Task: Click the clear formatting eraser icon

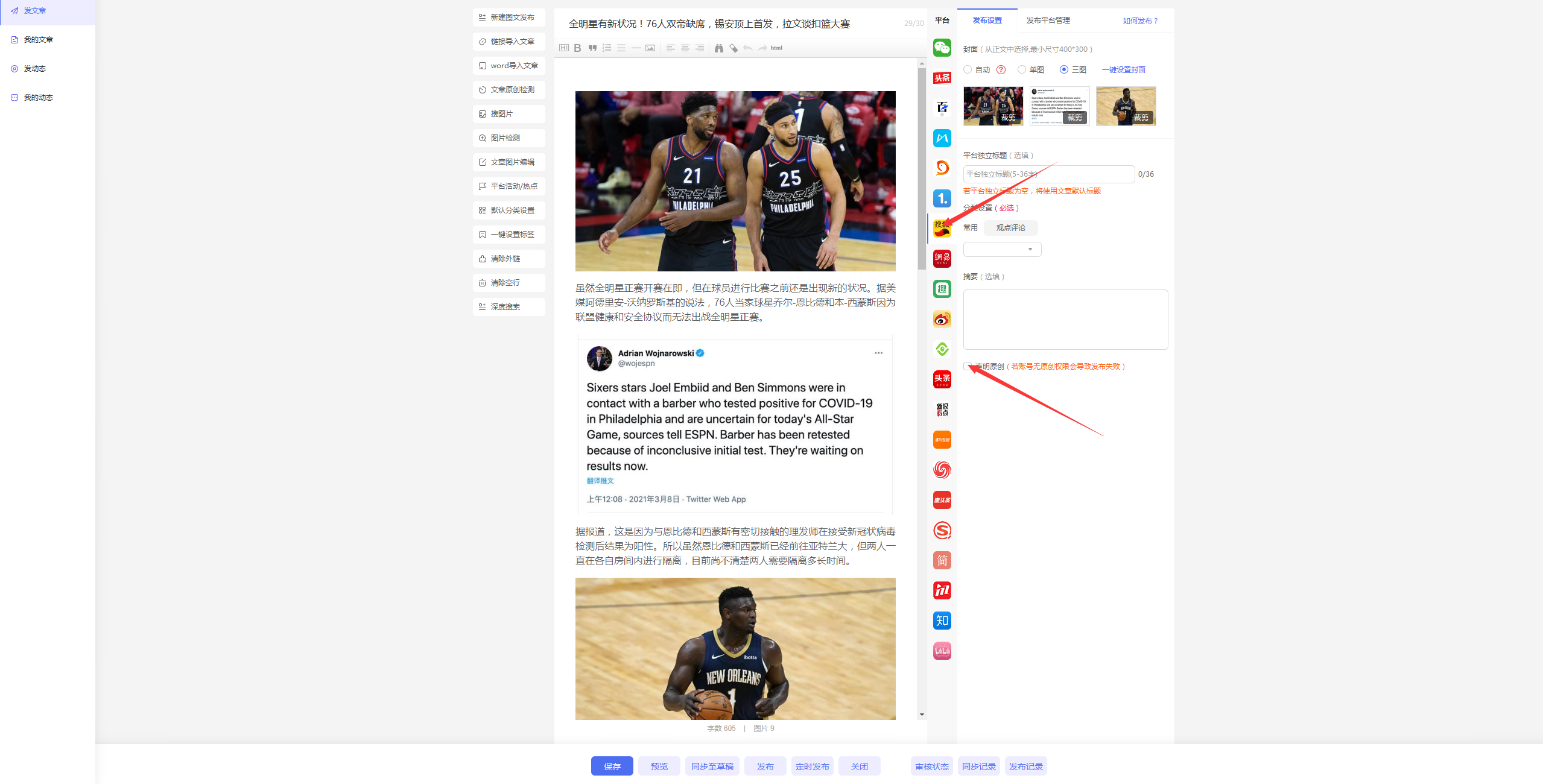Action: (x=733, y=48)
